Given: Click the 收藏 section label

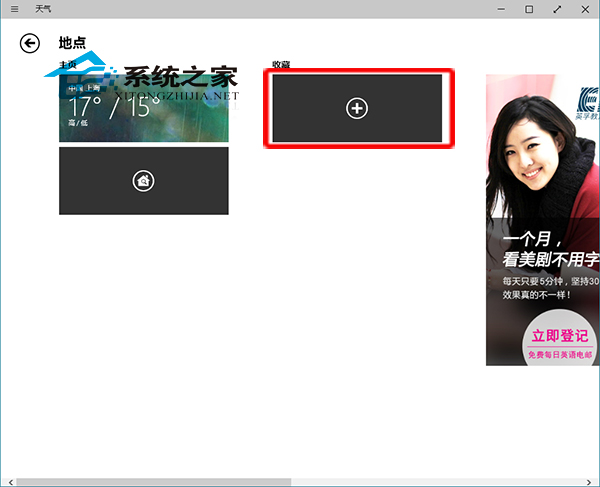Looking at the screenshot, I should (x=281, y=64).
